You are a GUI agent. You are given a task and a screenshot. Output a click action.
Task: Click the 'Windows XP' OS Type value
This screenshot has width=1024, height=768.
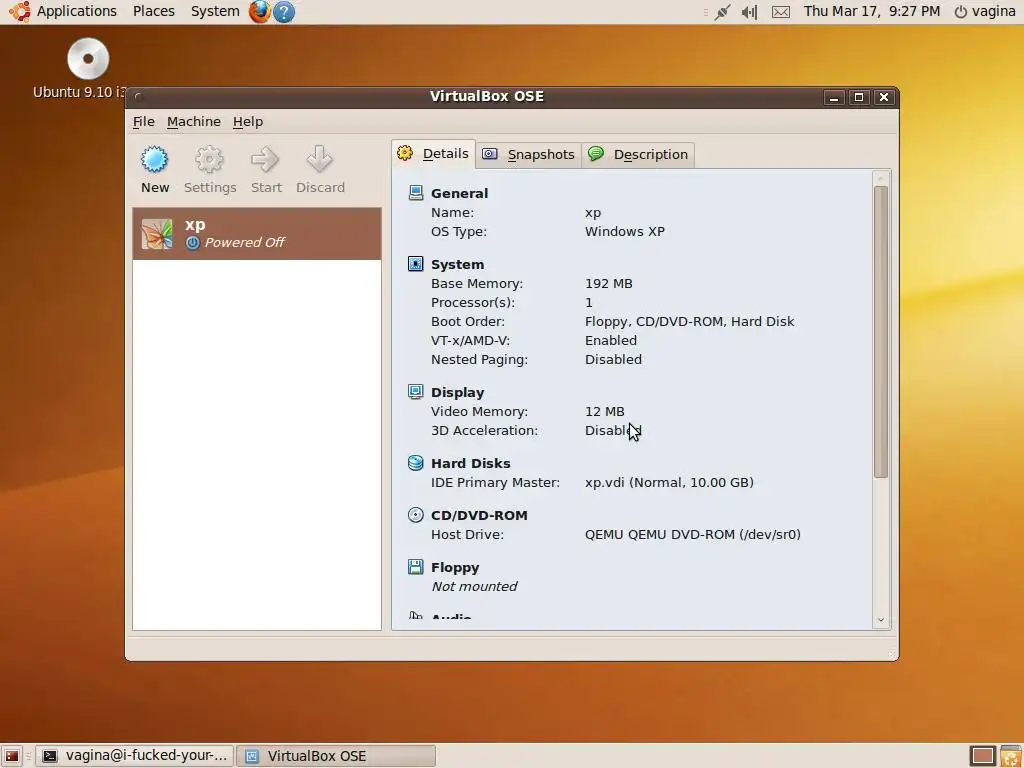624,231
